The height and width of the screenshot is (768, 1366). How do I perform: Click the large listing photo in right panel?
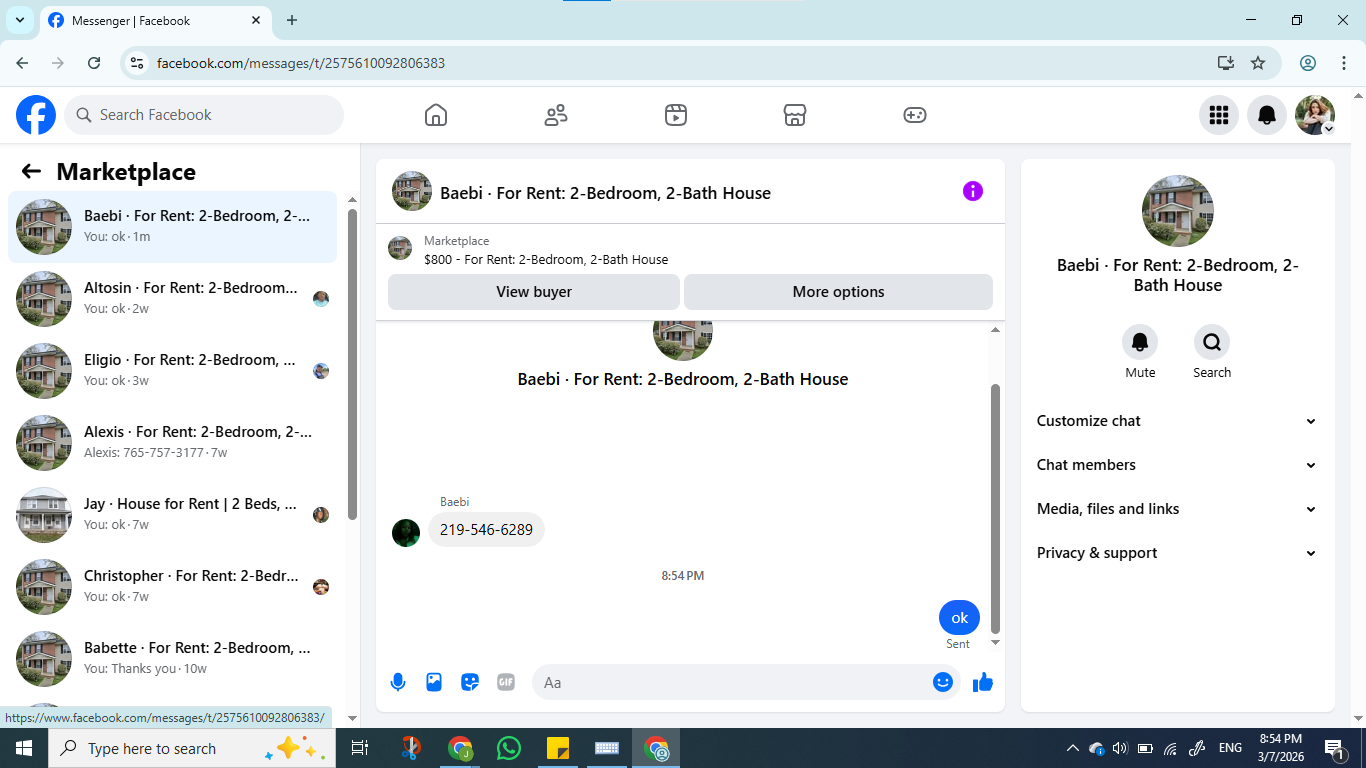[x=1178, y=211]
